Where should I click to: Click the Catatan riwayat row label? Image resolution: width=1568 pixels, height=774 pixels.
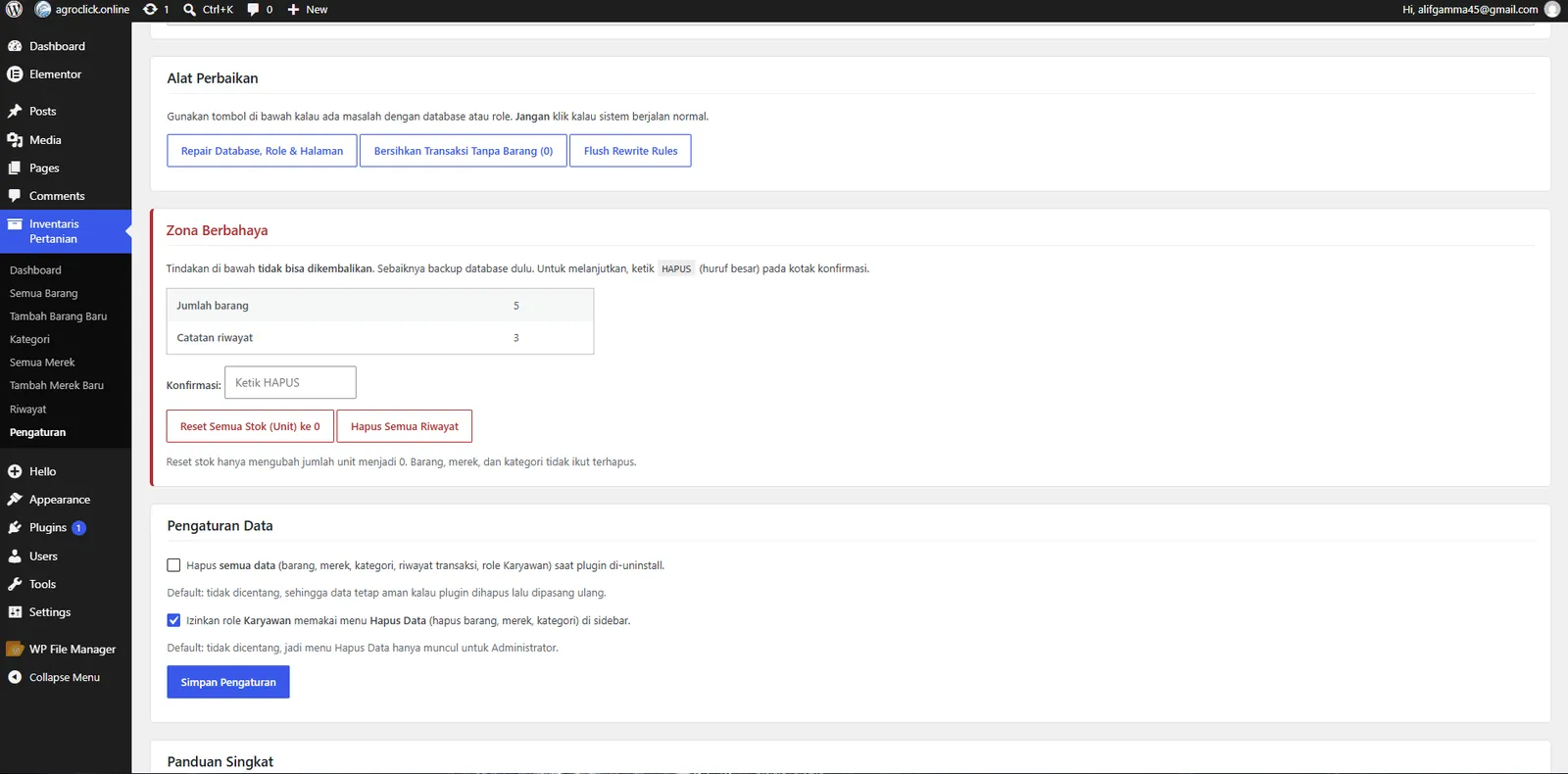[215, 338]
